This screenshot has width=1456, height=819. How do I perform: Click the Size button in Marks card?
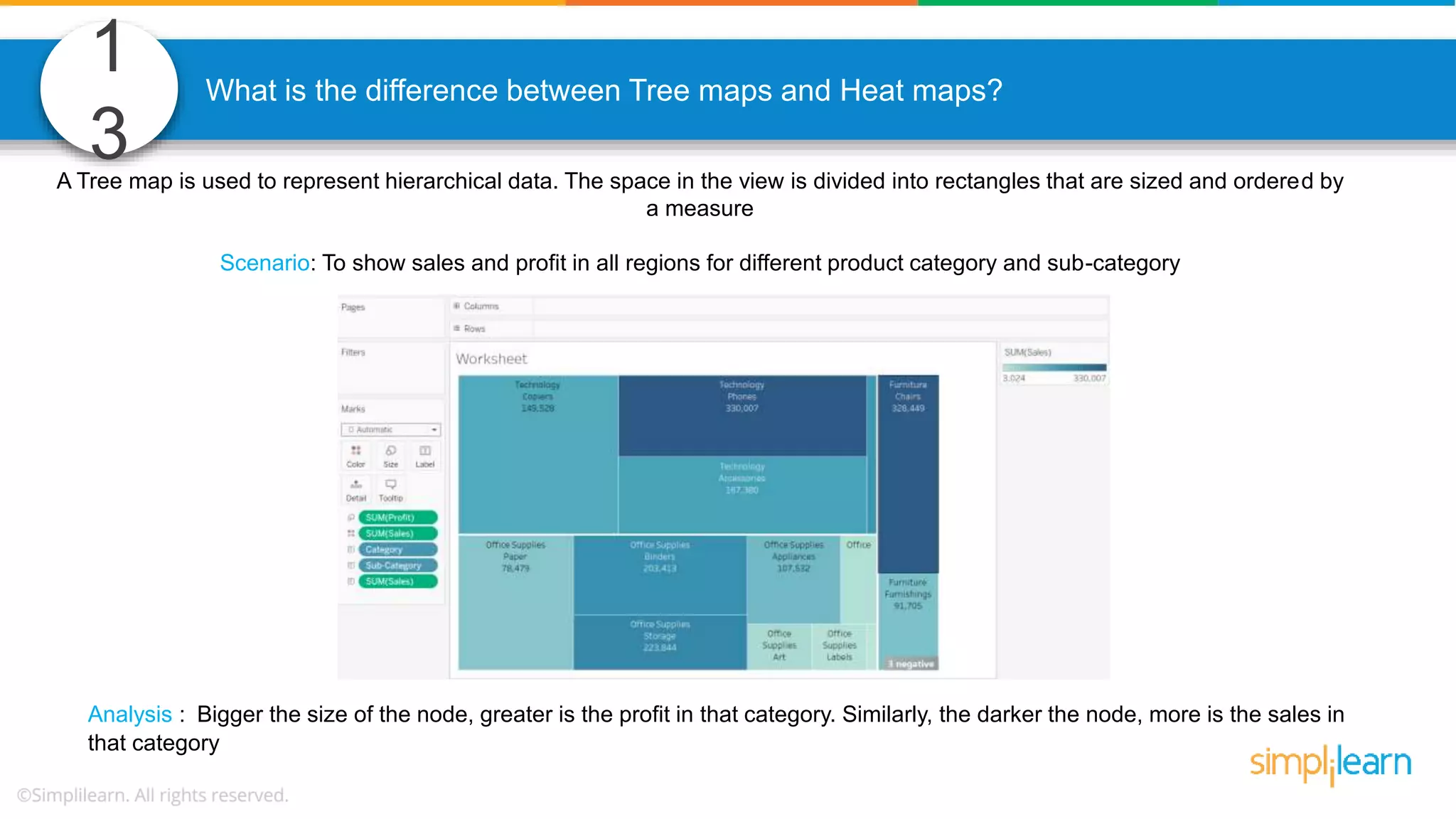tap(390, 456)
